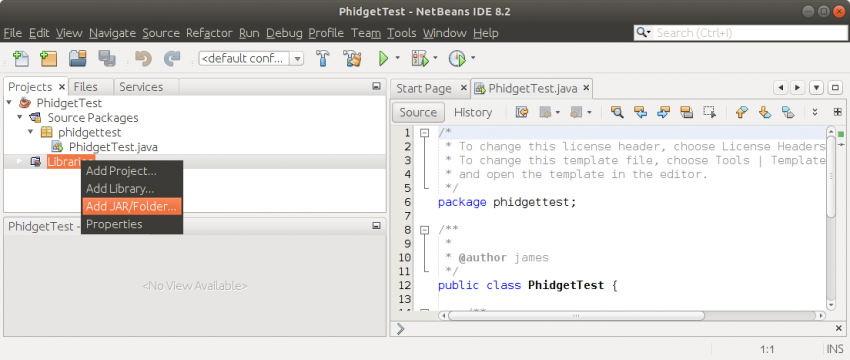Click the New Project toolbar icon

49,58
